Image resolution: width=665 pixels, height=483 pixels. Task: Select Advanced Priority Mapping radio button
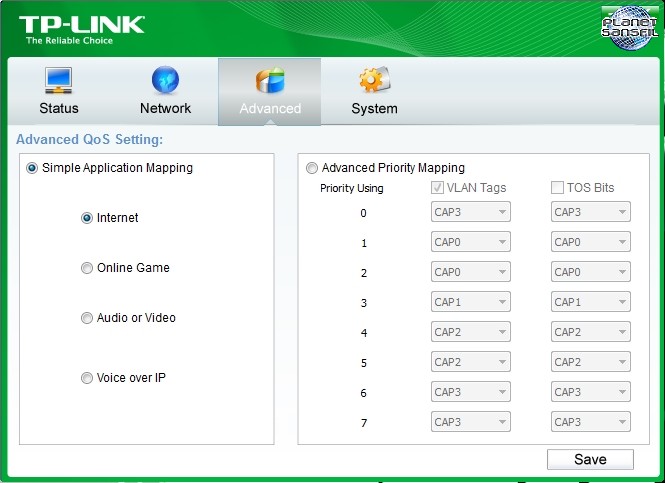(312, 168)
